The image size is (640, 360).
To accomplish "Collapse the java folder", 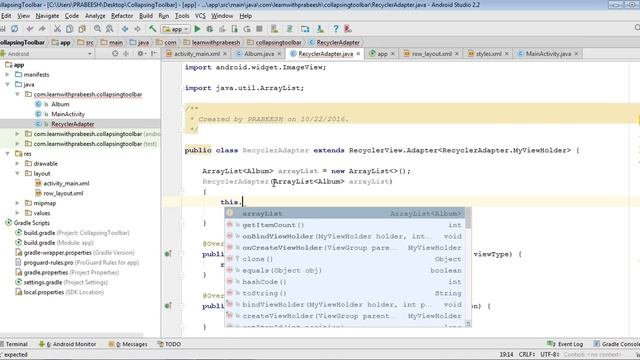I will [7, 84].
